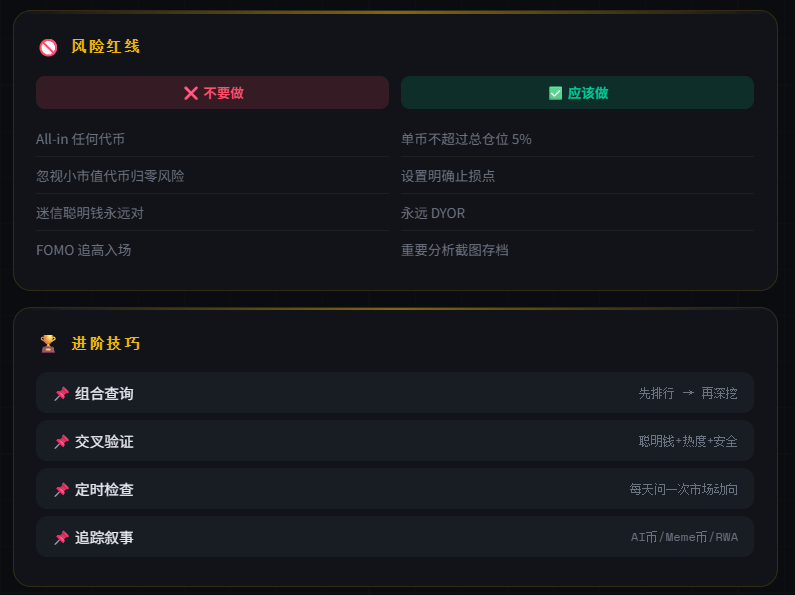Click the AI币/Meme币/RWA tag text
The height and width of the screenshot is (595, 795).
684,538
